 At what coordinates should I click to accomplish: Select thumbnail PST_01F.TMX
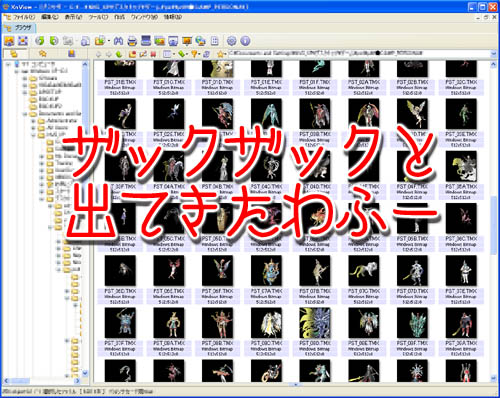(315, 77)
